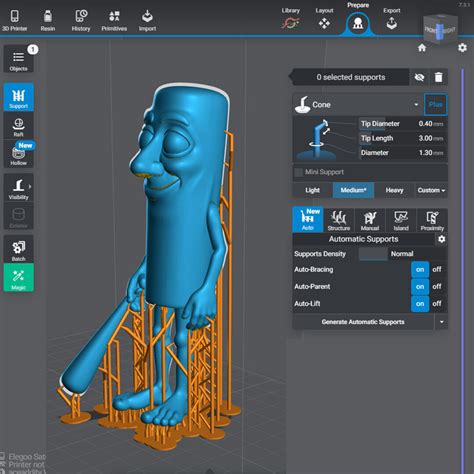The image size is (474, 474).
Task: Enable the Mini Support checkbox
Action: 298,172
